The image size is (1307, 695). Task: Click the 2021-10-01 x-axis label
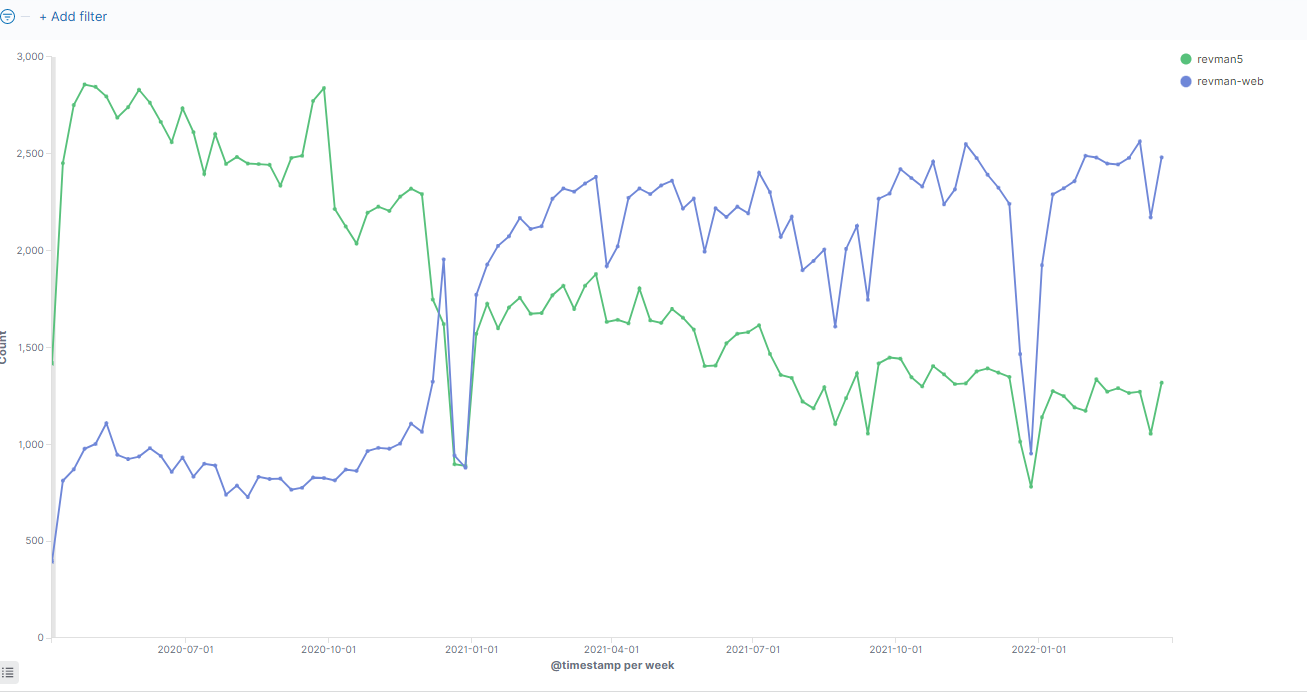pyautogui.click(x=895, y=649)
